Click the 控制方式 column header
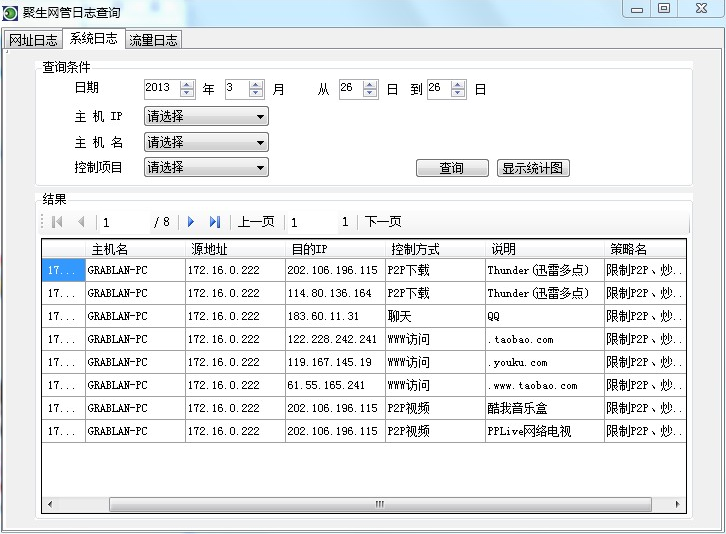 pyautogui.click(x=435, y=249)
